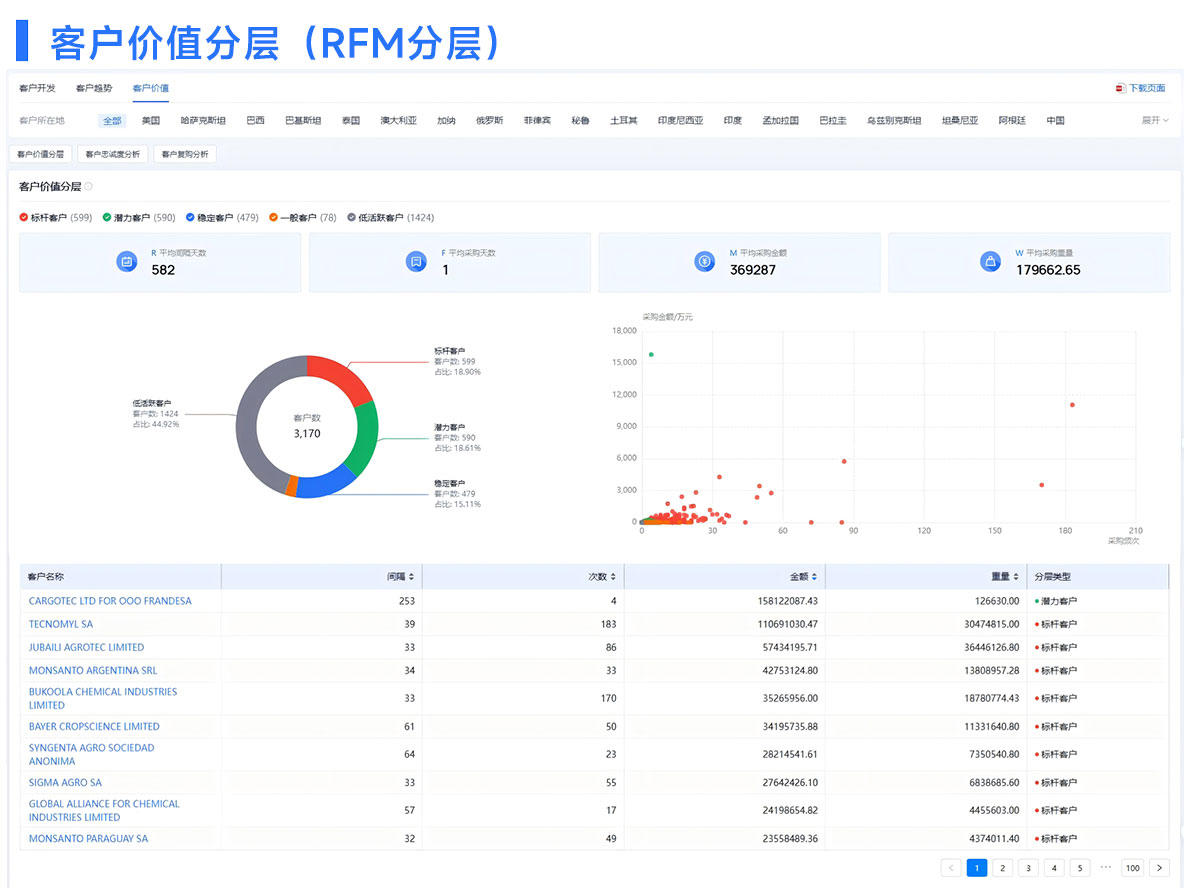Toggle 一般客户 (78) legend checkbox
Screen dimensions: 1190x888
tap(273, 218)
